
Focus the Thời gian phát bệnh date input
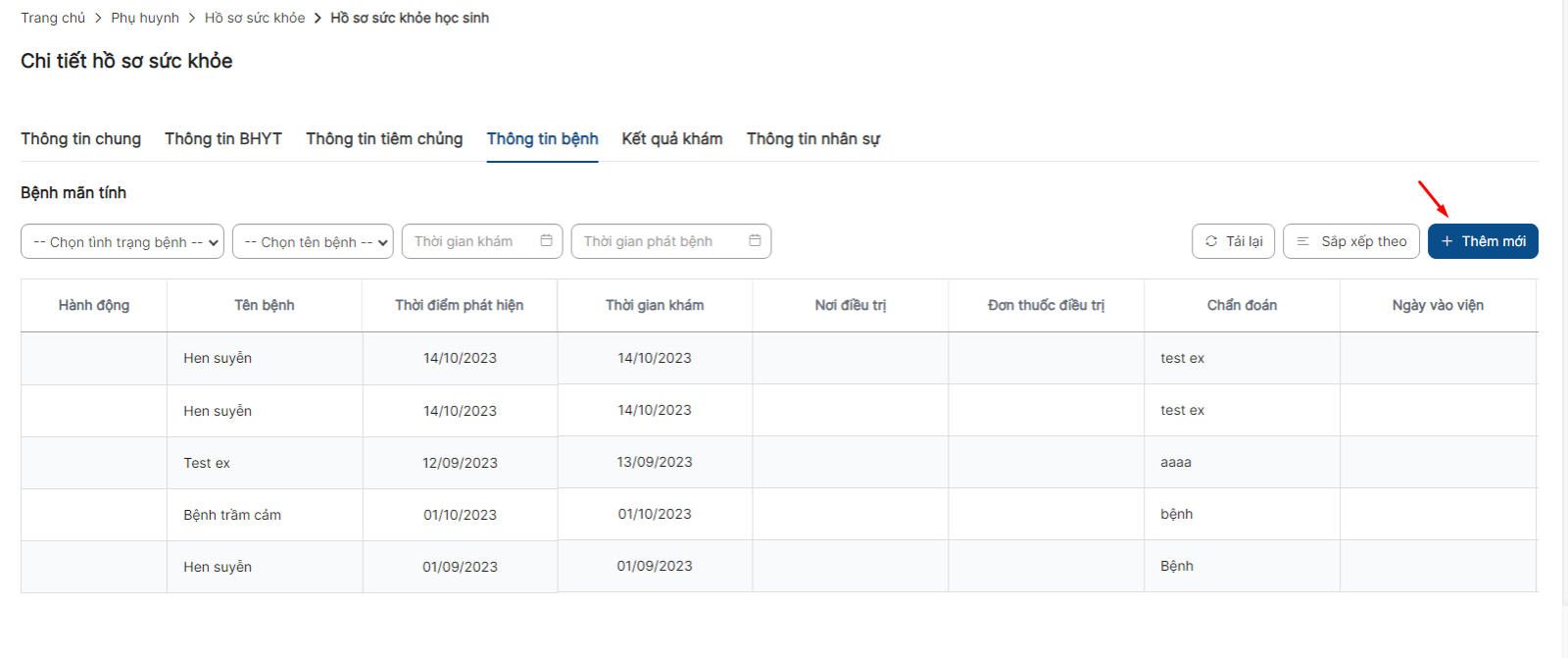(x=671, y=241)
